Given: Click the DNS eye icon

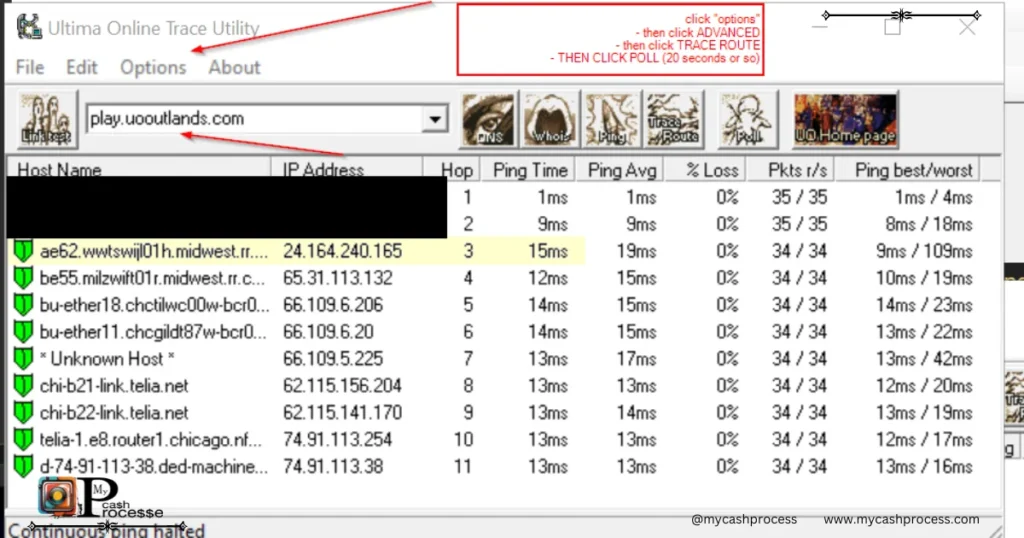Looking at the screenshot, I should [x=488, y=119].
